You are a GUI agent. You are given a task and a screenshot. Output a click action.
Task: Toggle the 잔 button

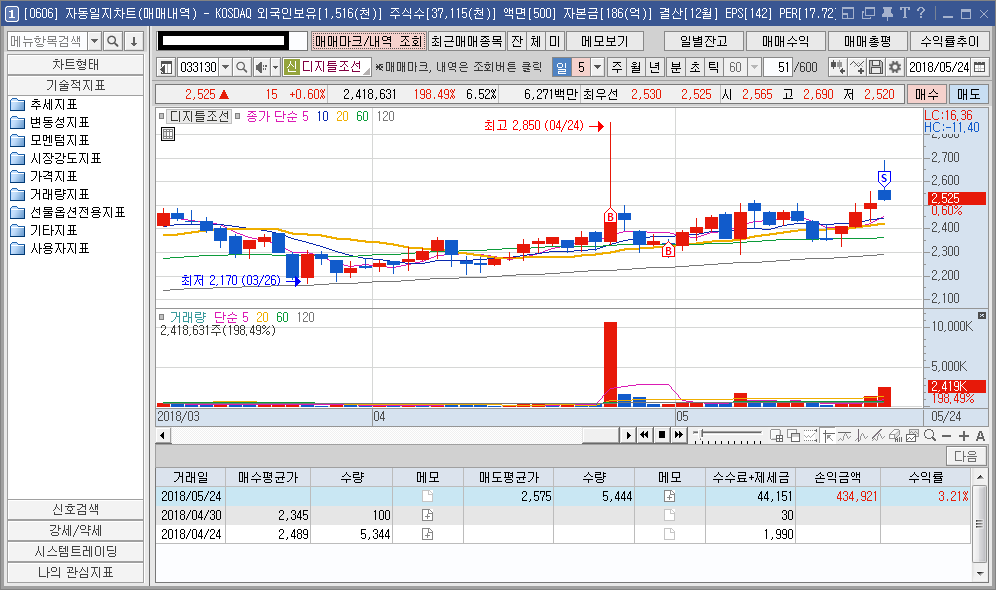(x=517, y=41)
